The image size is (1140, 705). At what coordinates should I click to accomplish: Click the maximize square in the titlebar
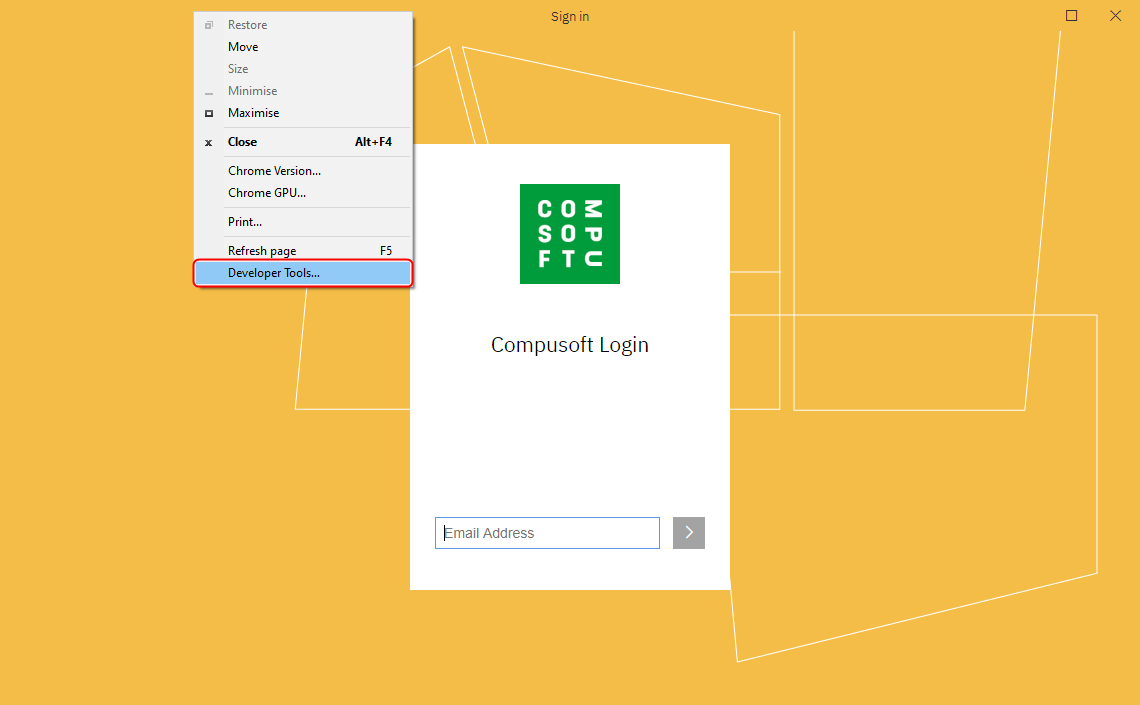pyautogui.click(x=1071, y=16)
